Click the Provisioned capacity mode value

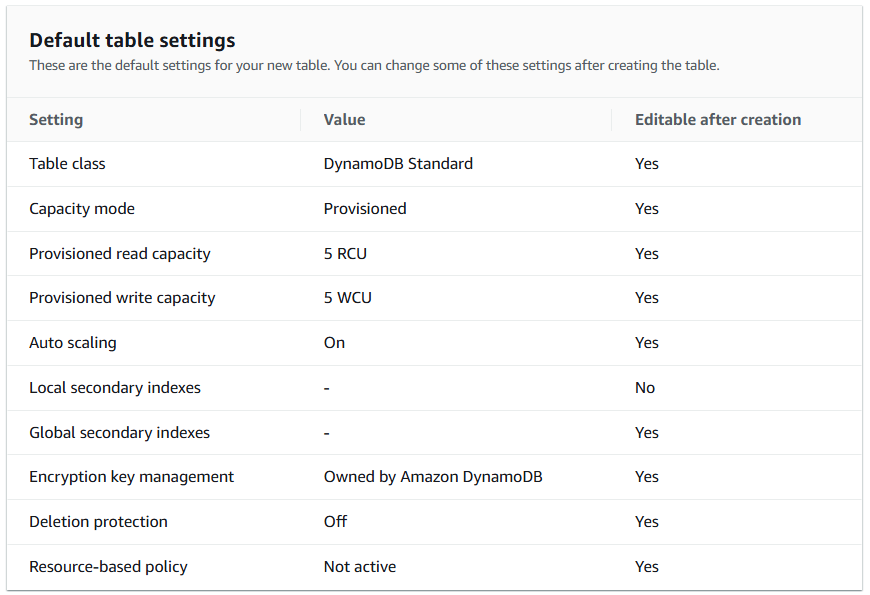coord(365,209)
